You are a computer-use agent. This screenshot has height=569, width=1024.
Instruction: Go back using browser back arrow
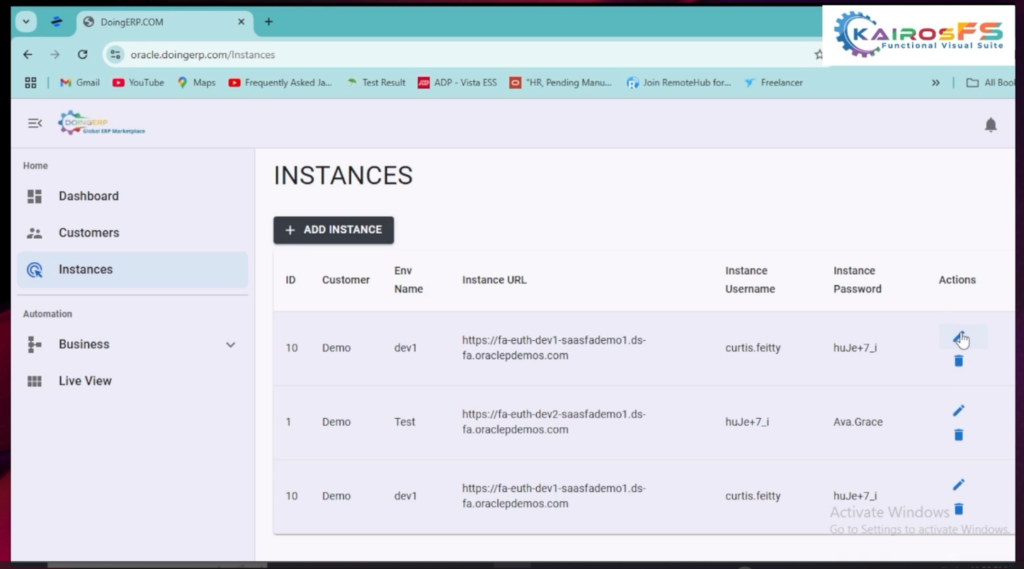[28, 54]
